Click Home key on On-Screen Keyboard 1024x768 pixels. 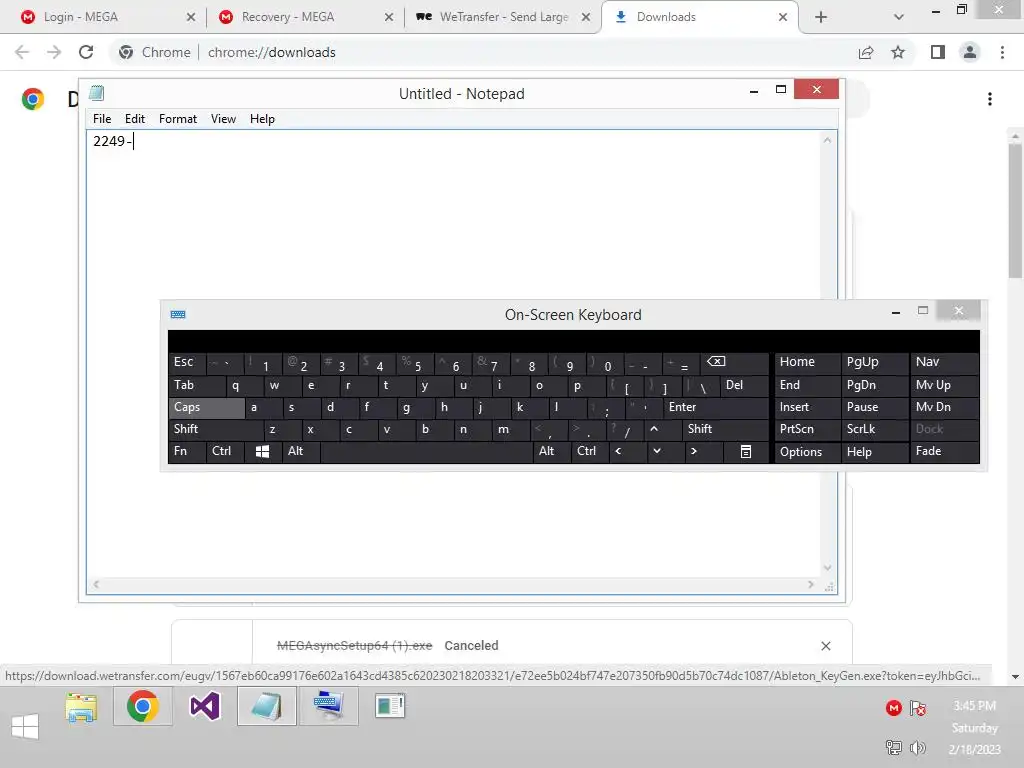807,362
